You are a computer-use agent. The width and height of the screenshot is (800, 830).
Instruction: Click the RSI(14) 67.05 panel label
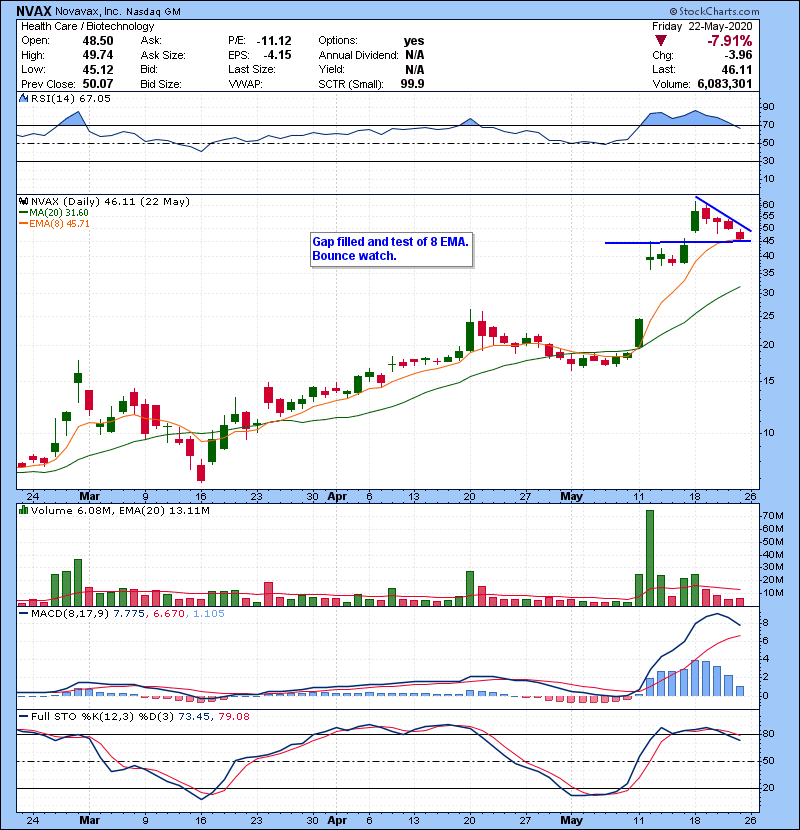pyautogui.click(x=70, y=98)
